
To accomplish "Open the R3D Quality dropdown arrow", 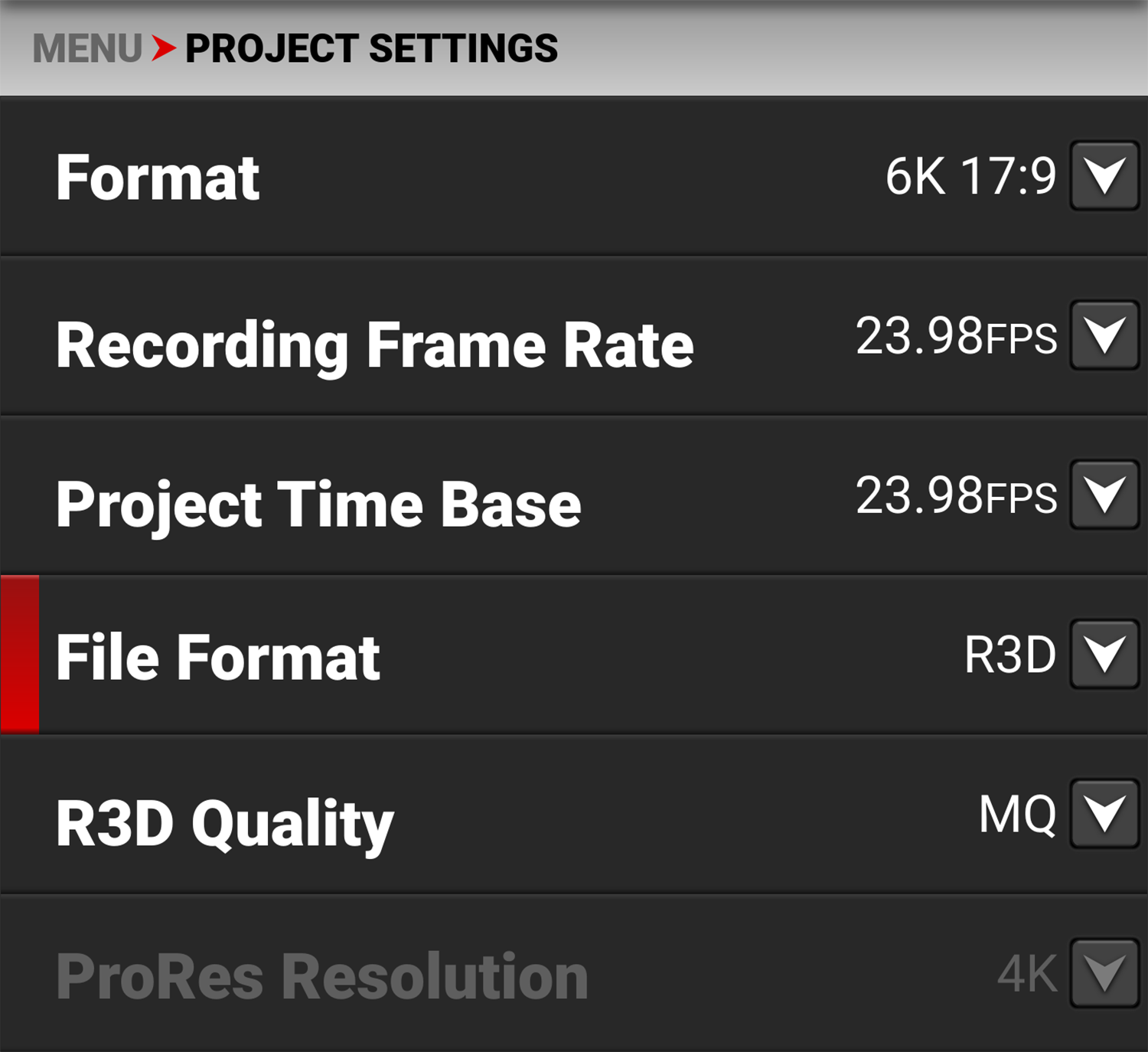I will 1104,814.
